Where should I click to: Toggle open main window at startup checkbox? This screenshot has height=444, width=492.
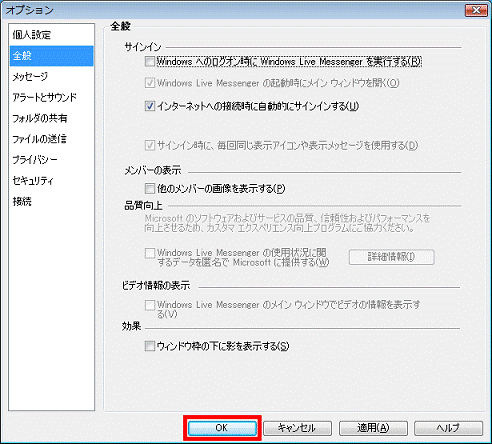[150, 83]
